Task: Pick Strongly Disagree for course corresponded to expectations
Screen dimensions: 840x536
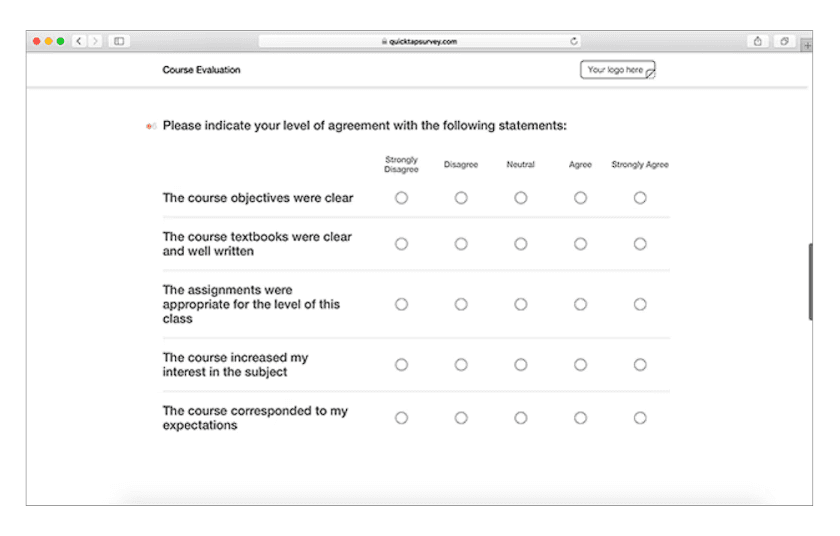Action: (x=401, y=418)
